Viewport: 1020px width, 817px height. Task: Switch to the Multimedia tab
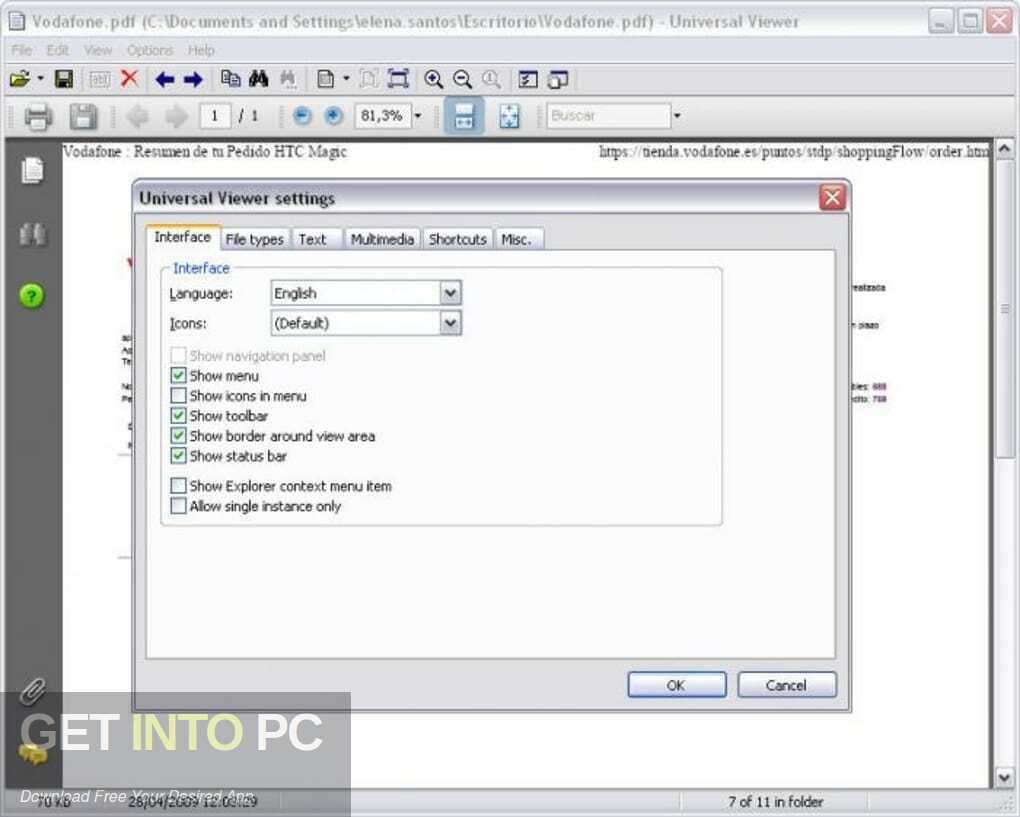pos(382,239)
